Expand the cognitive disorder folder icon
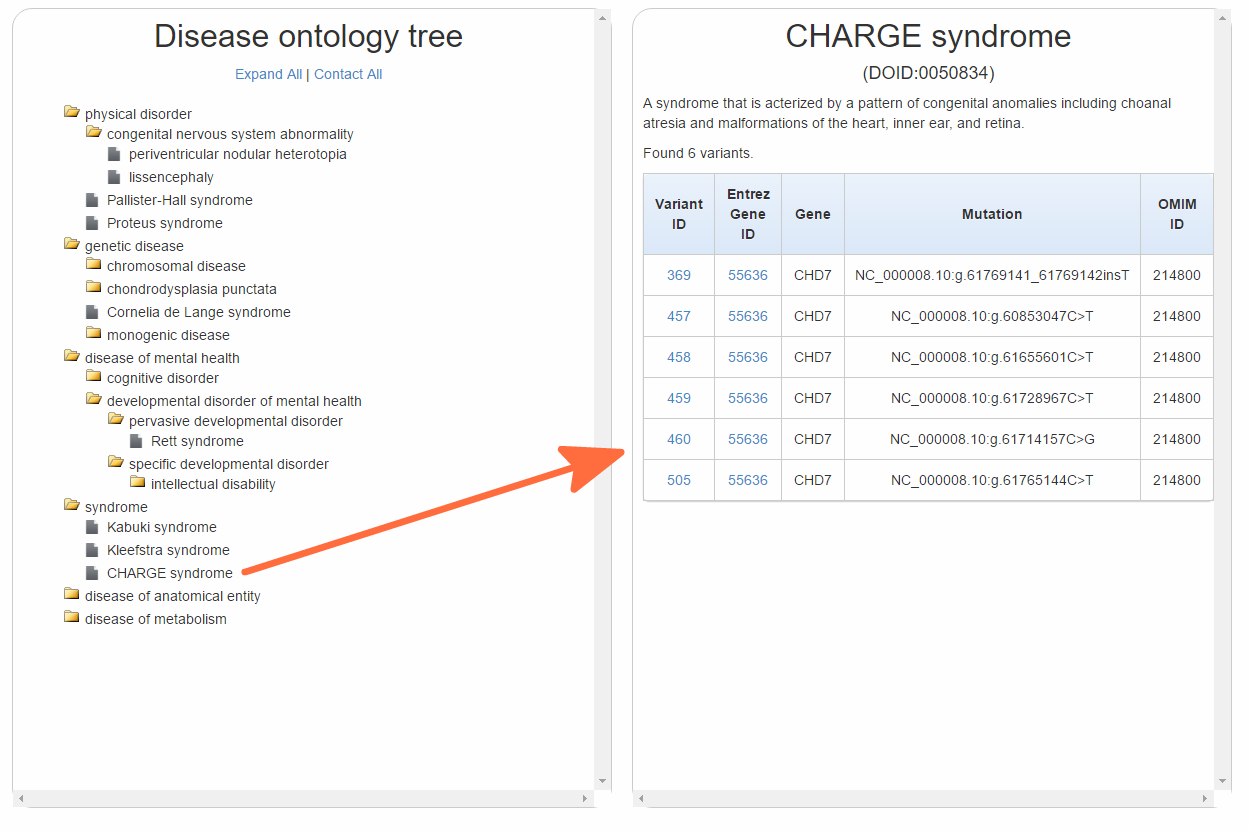1249x831 pixels. coord(93,377)
